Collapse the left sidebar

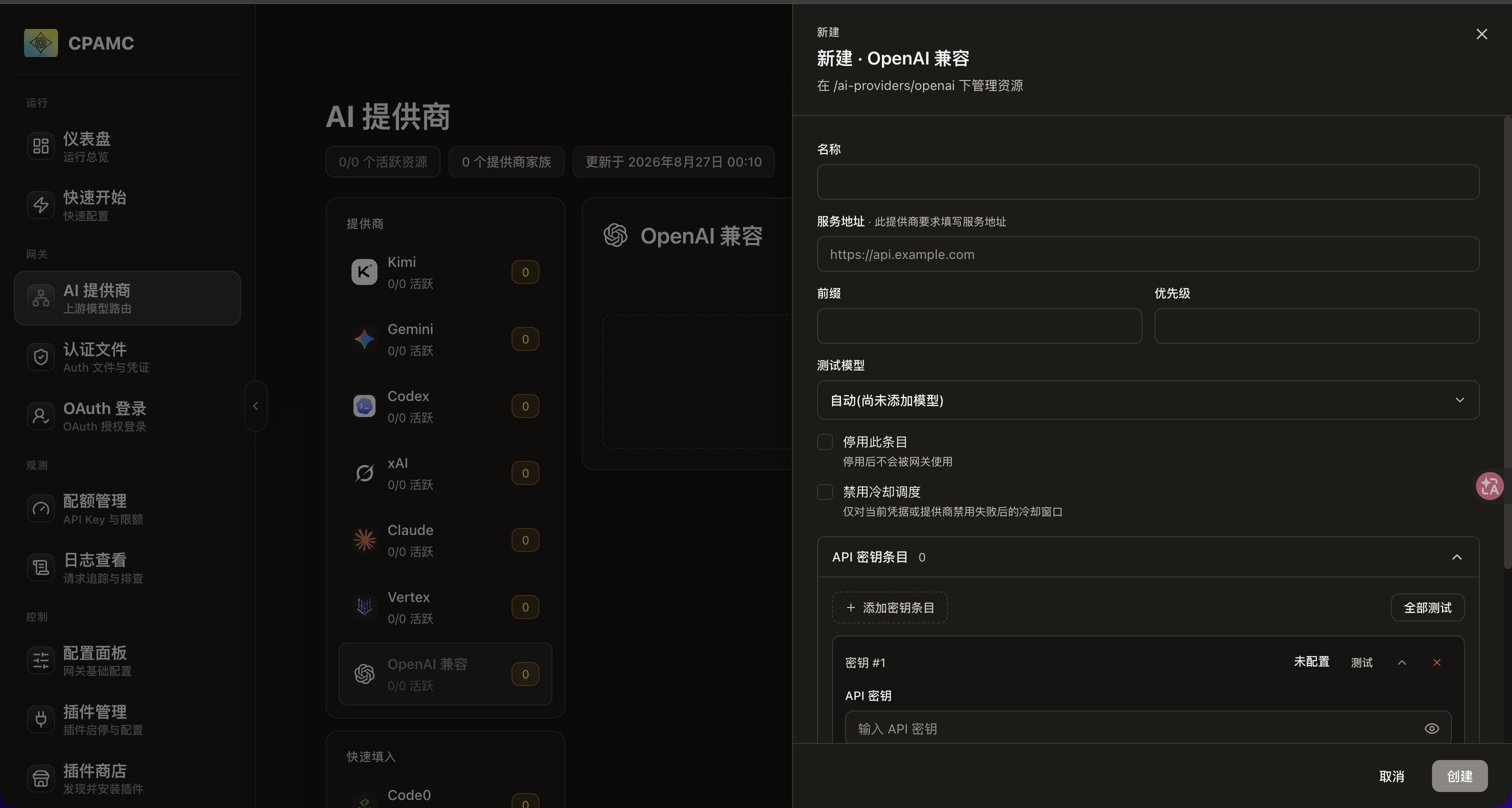(255, 406)
